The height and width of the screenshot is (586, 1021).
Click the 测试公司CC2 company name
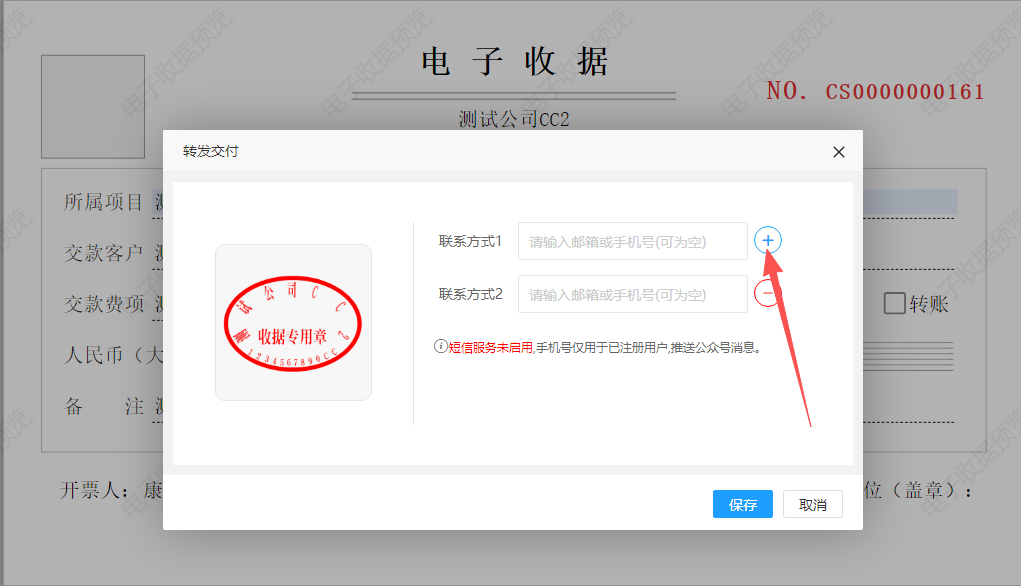pos(513,119)
